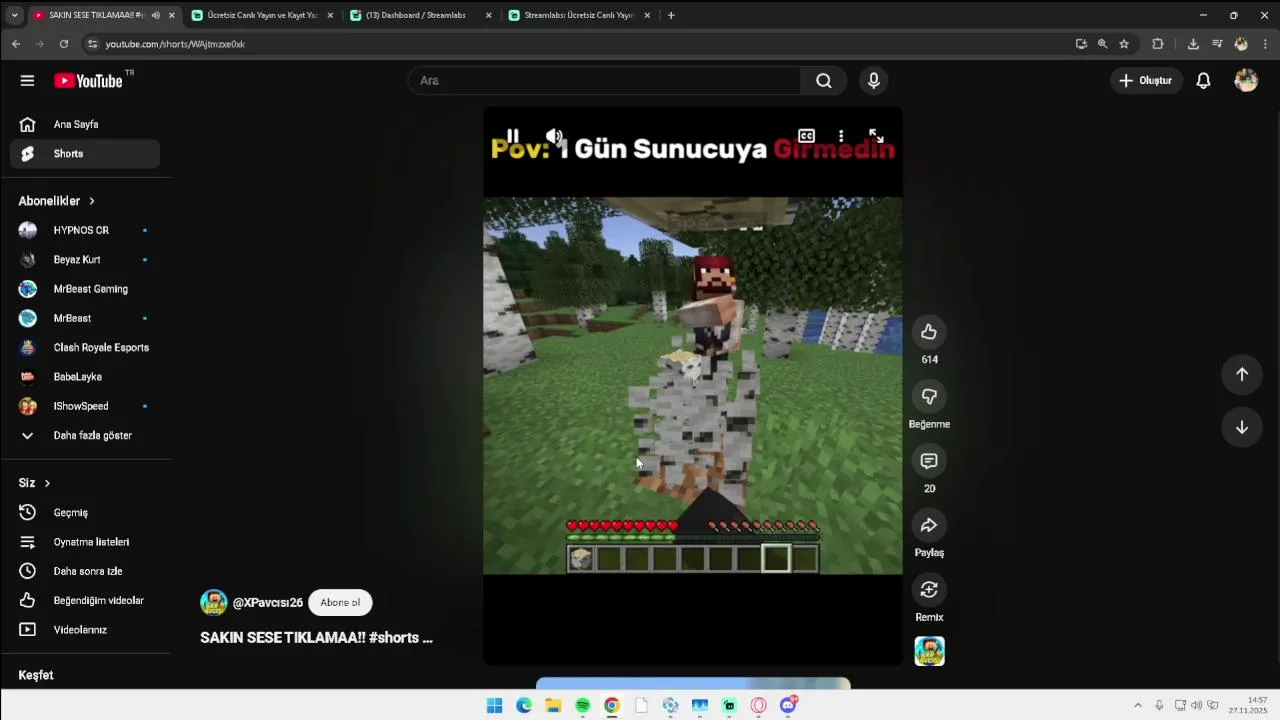The width and height of the screenshot is (1280, 720).
Task: Open a new browser tab
Action: [x=671, y=15]
